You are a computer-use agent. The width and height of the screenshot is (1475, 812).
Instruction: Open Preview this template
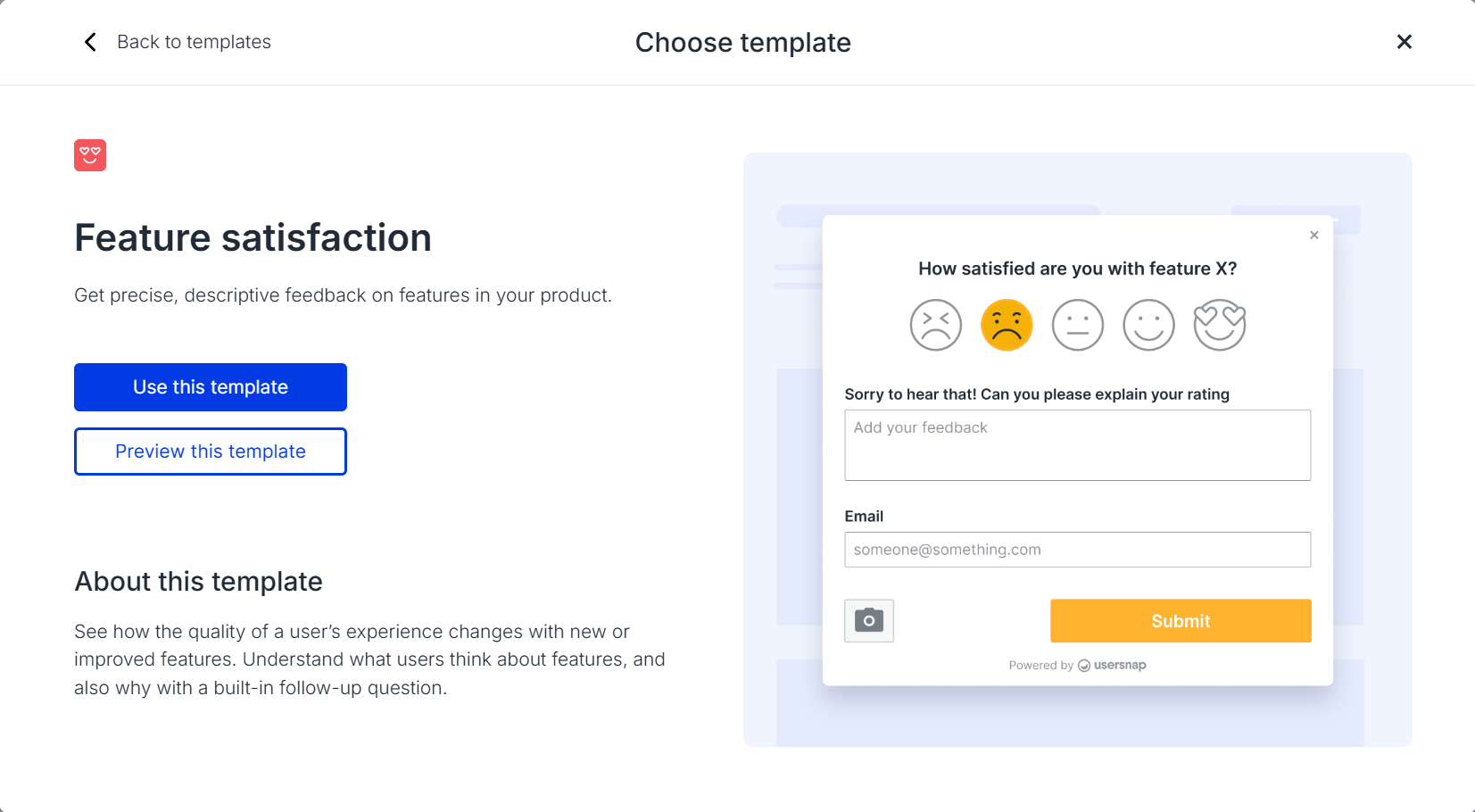pyautogui.click(x=211, y=452)
